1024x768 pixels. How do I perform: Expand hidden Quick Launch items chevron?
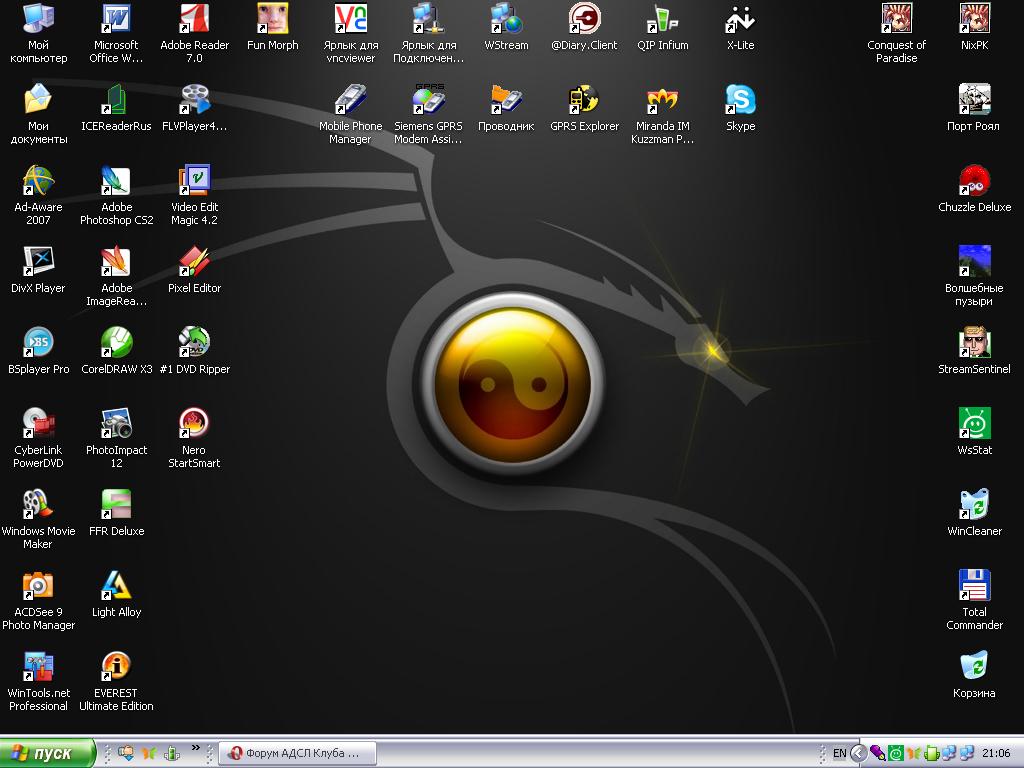[x=196, y=748]
